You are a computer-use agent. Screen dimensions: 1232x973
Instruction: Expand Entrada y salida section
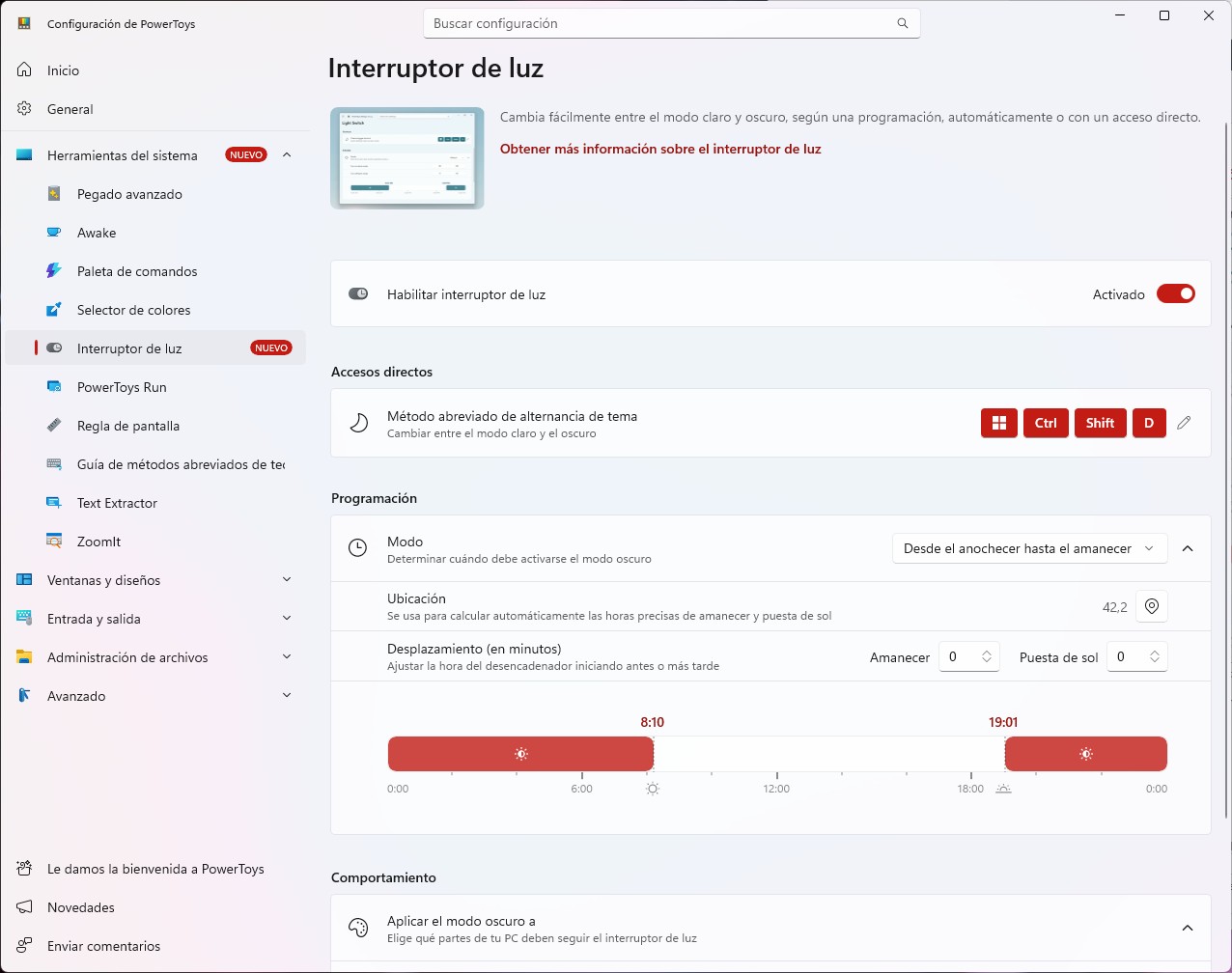coord(287,618)
